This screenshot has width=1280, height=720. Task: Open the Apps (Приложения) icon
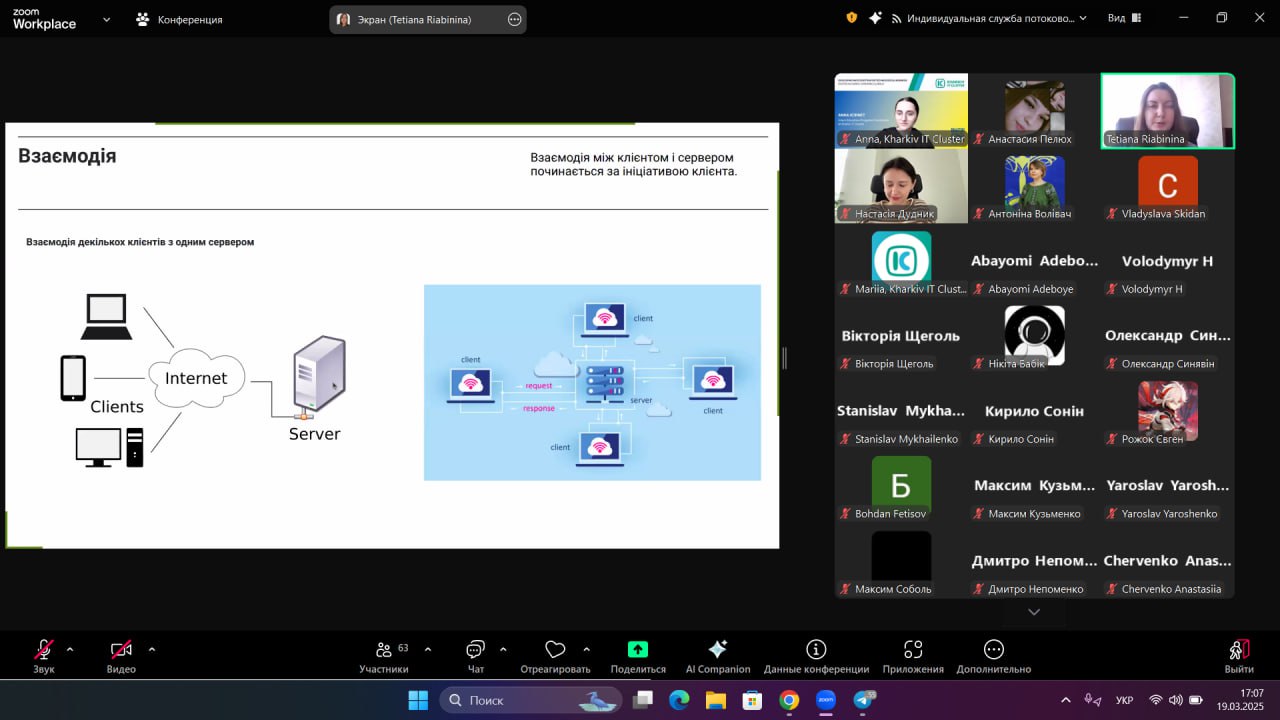point(913,649)
